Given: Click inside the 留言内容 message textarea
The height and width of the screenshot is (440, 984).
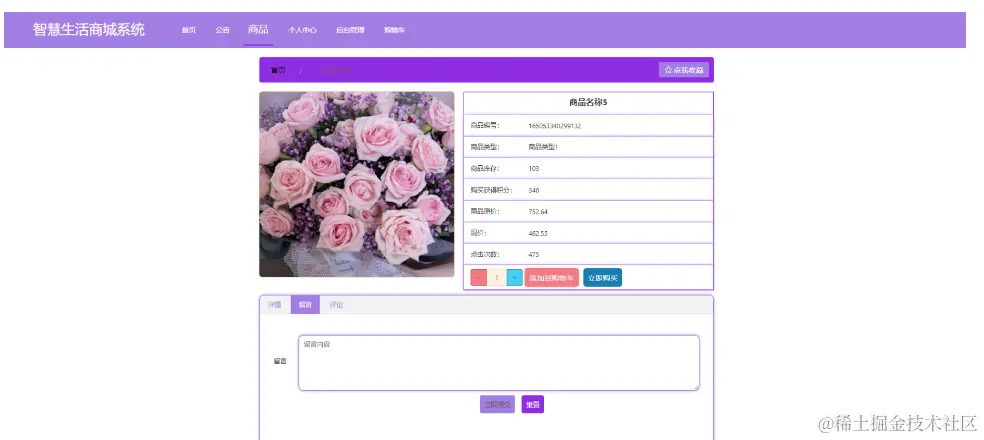Looking at the screenshot, I should click(498, 363).
